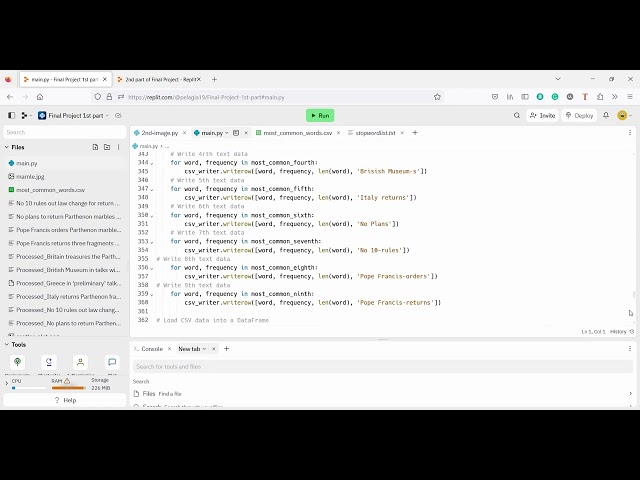Click the sync status icon beside project name
640x480 pixels.
tap(118, 116)
